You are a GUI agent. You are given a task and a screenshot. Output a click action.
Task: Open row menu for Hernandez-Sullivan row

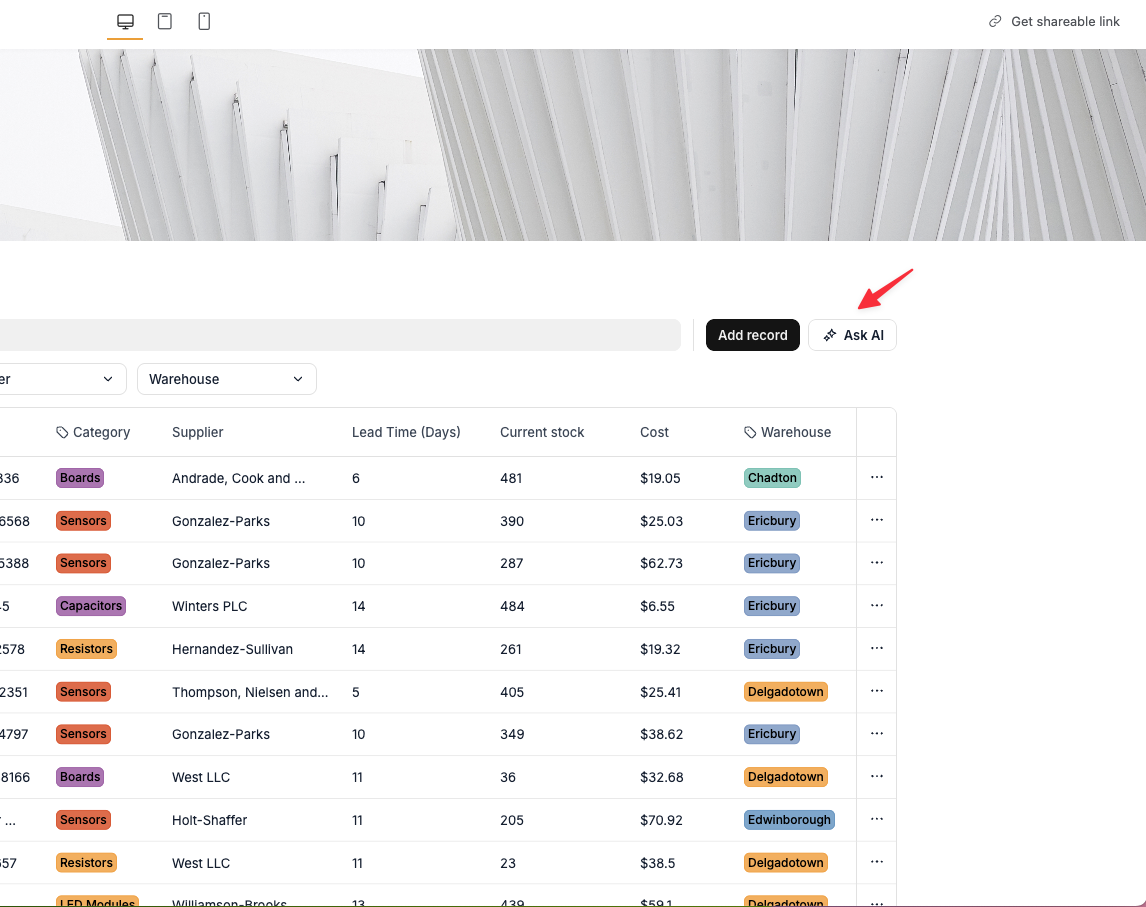pyautogui.click(x=876, y=648)
